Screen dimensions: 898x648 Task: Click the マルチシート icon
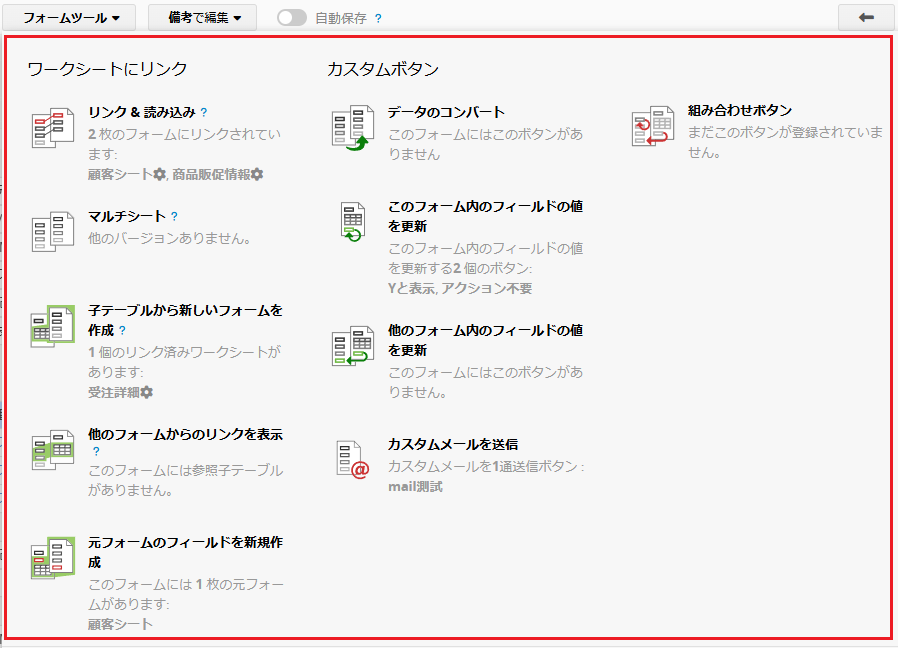click(x=54, y=231)
